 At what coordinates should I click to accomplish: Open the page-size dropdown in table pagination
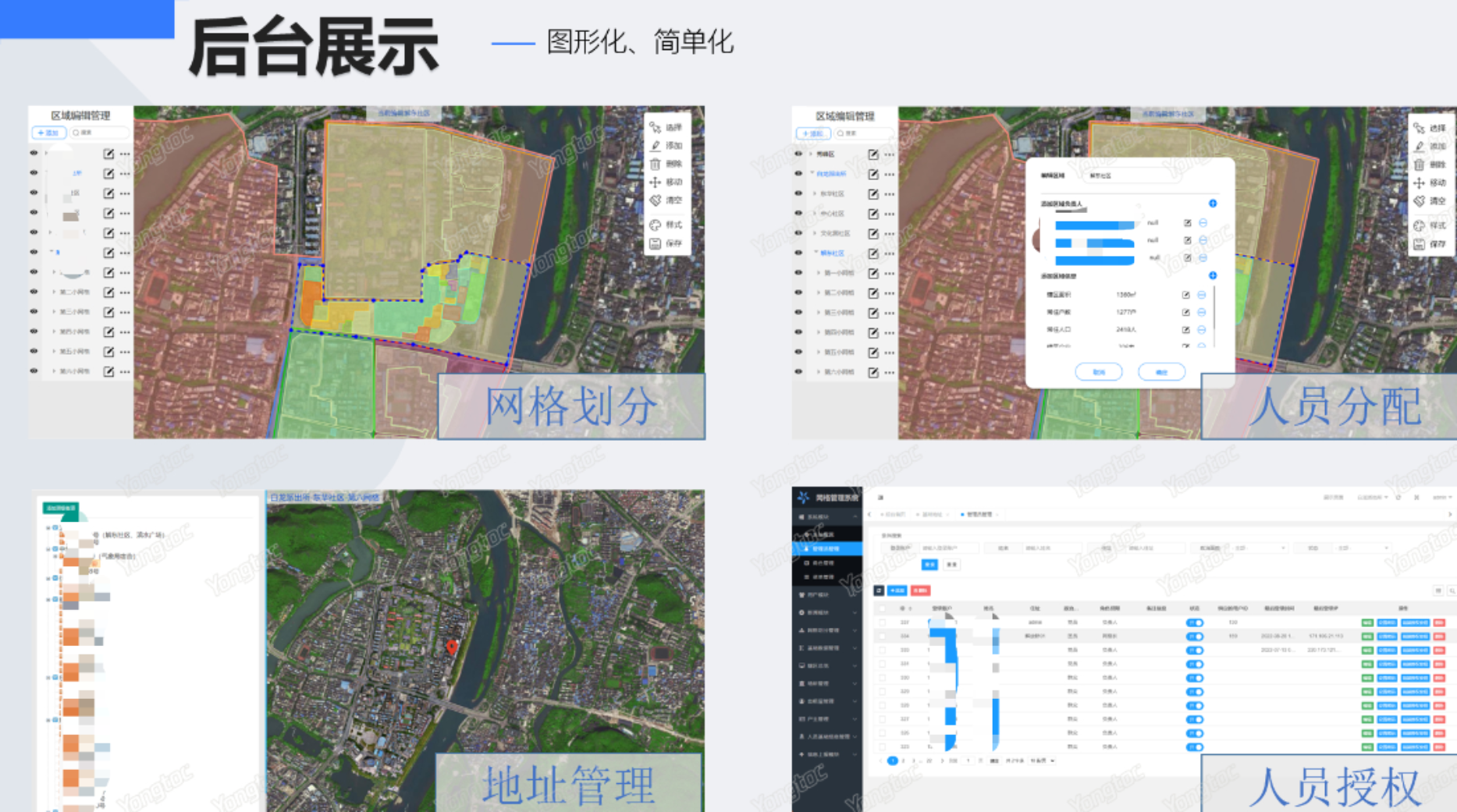coord(1042,761)
